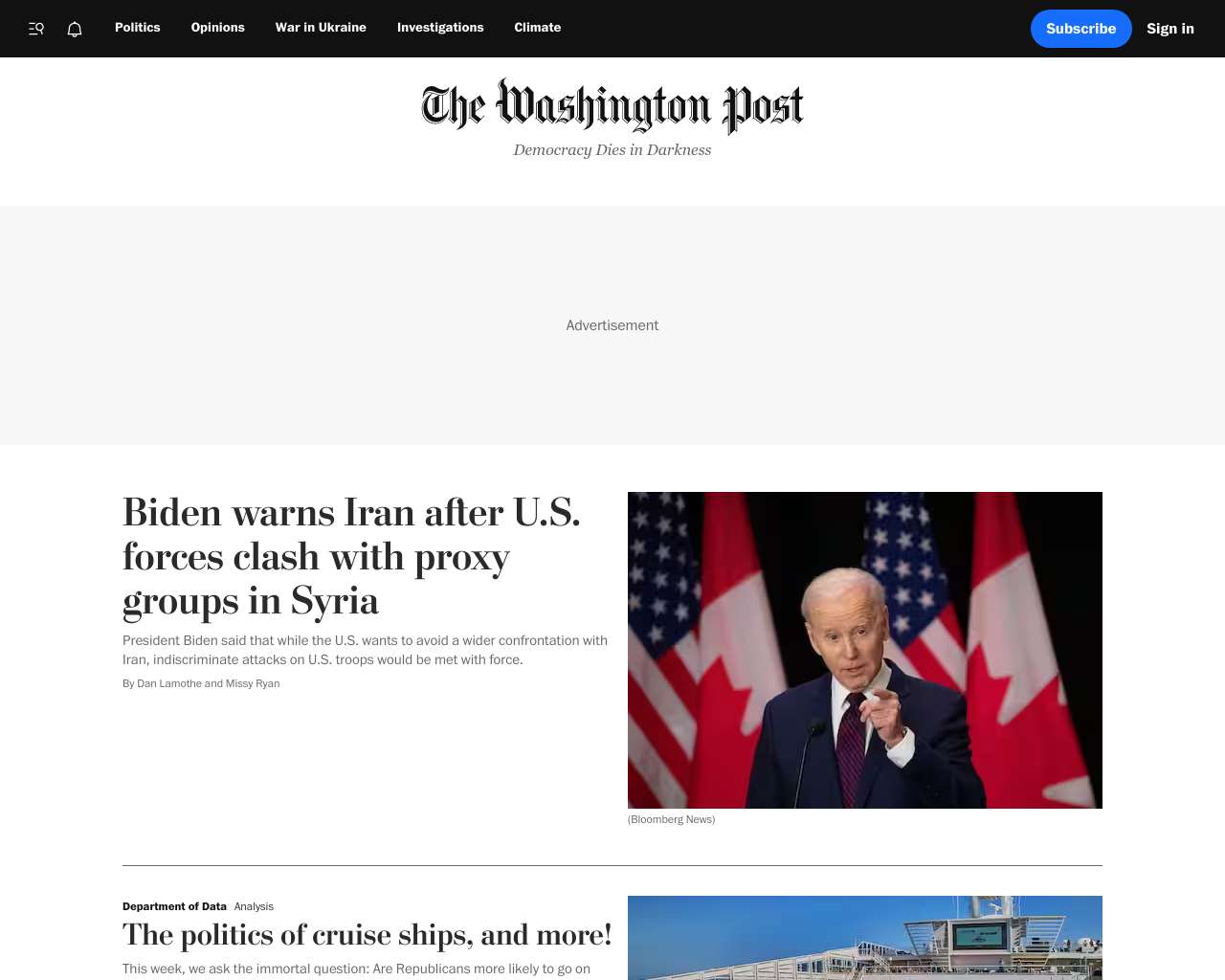Click the Advertisement banner area
Image resolution: width=1225 pixels, height=980 pixels.
tap(612, 325)
